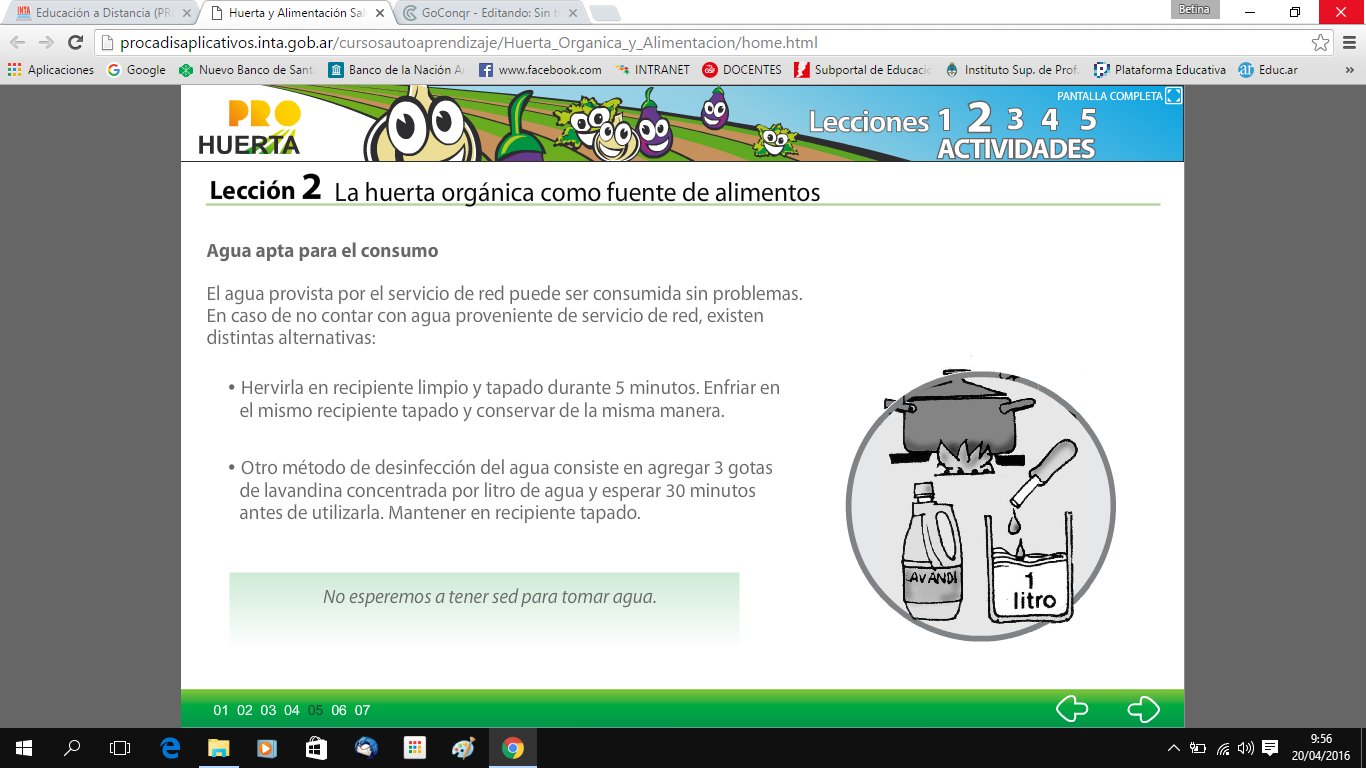The image size is (1366, 768).
Task: Open the INTRANET bookmark
Action: (652, 70)
